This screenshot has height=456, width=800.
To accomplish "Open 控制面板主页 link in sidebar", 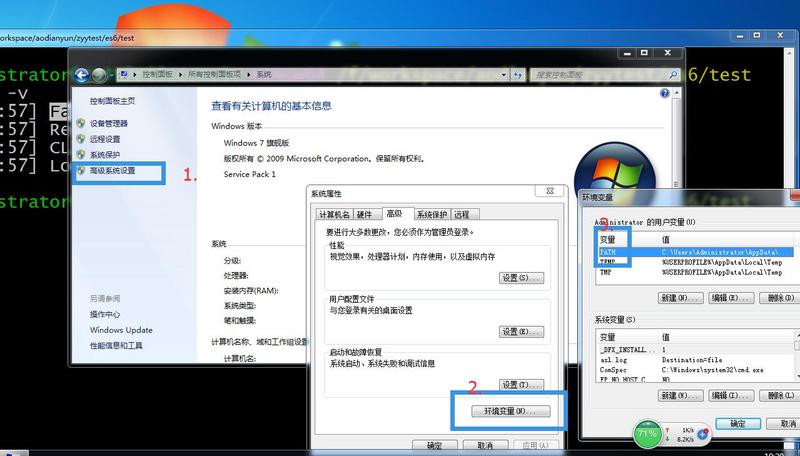I will pos(112,101).
